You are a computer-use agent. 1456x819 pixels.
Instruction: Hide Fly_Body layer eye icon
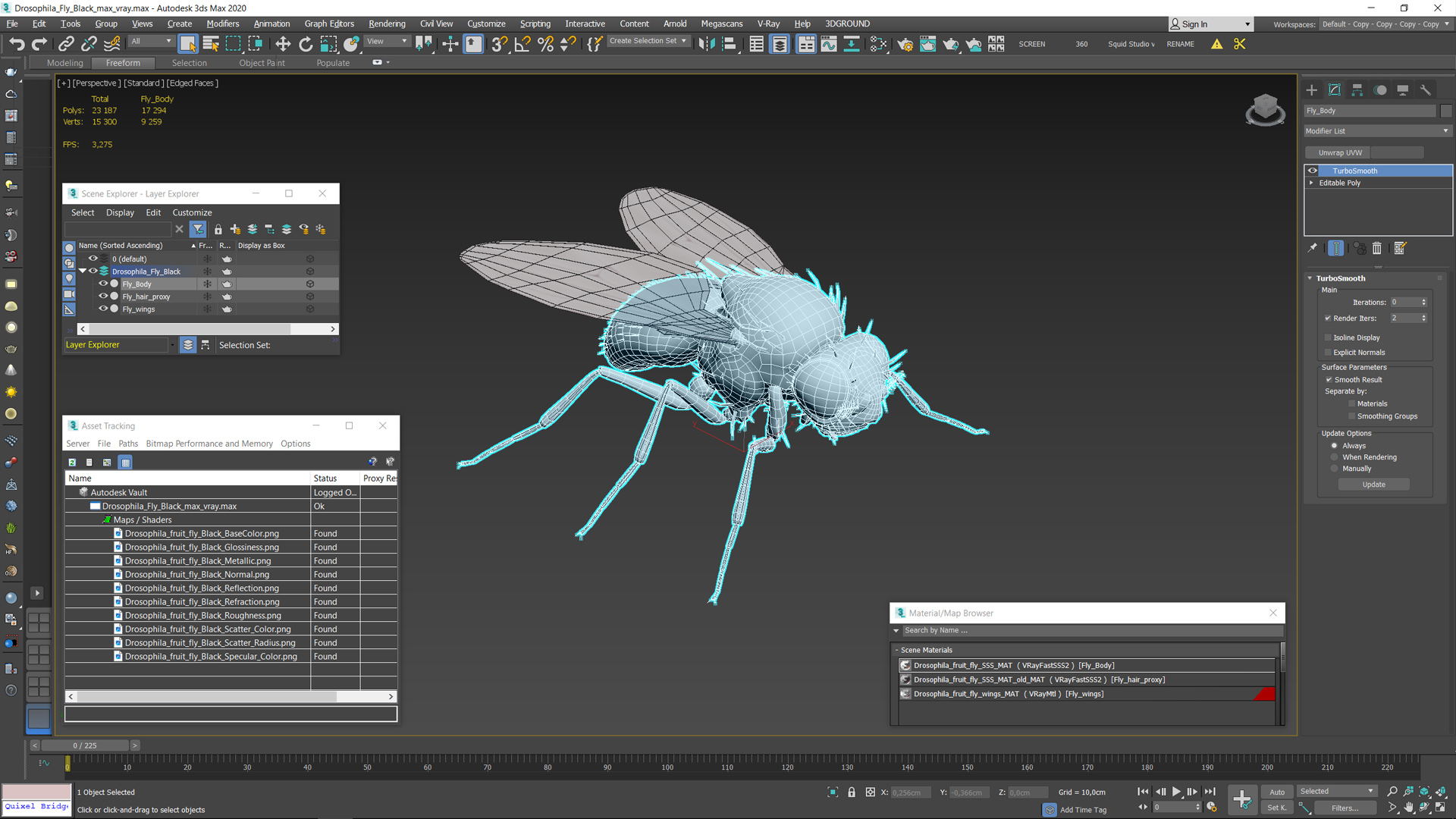point(103,284)
